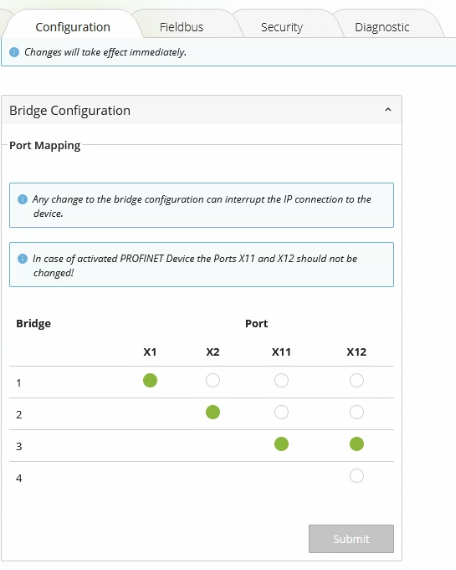This screenshot has width=456, height=570.
Task: Select Bridge 3 for port X12
Action: pyautogui.click(x=357, y=444)
